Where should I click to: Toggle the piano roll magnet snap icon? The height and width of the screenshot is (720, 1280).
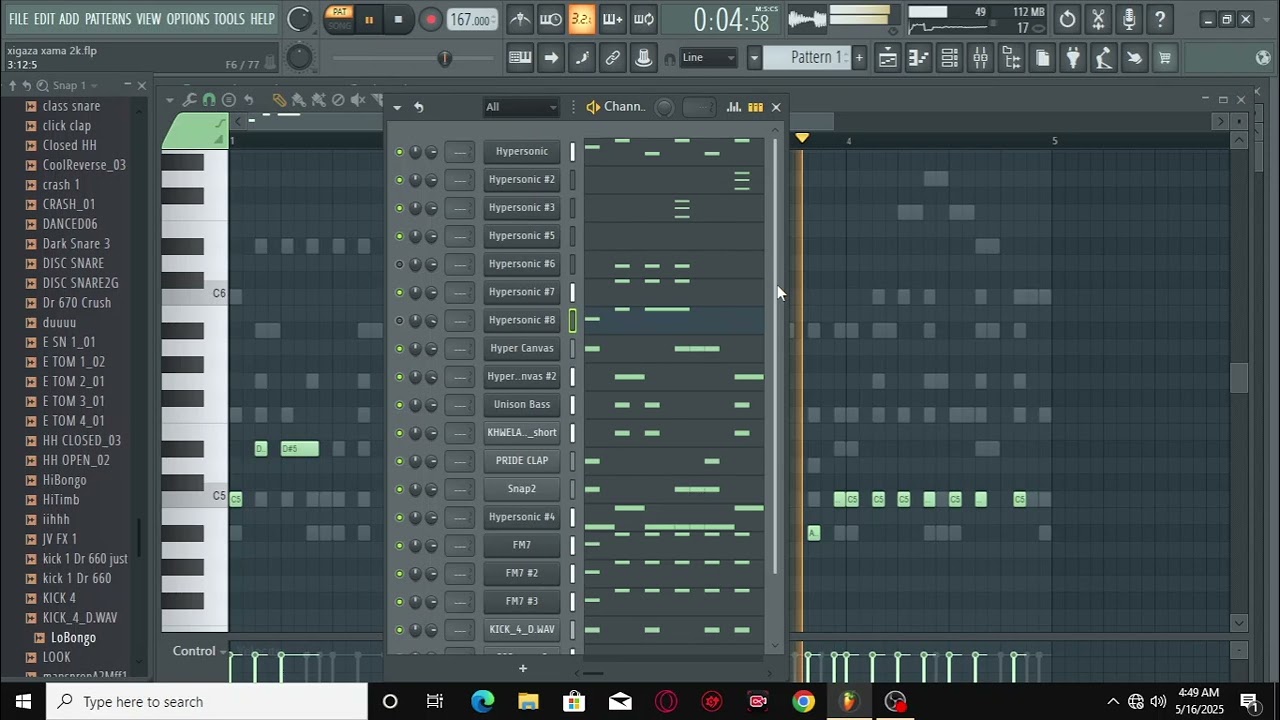209,100
